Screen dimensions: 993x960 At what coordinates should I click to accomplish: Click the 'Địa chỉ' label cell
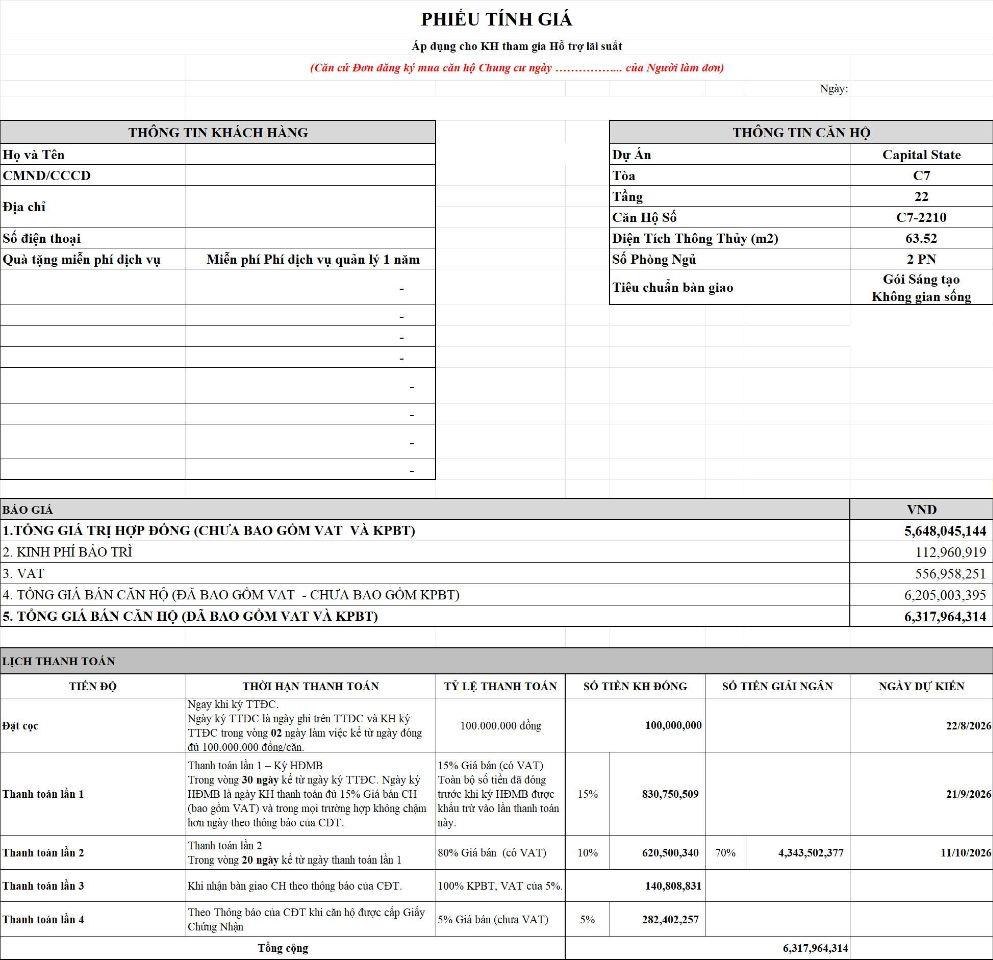(93, 206)
